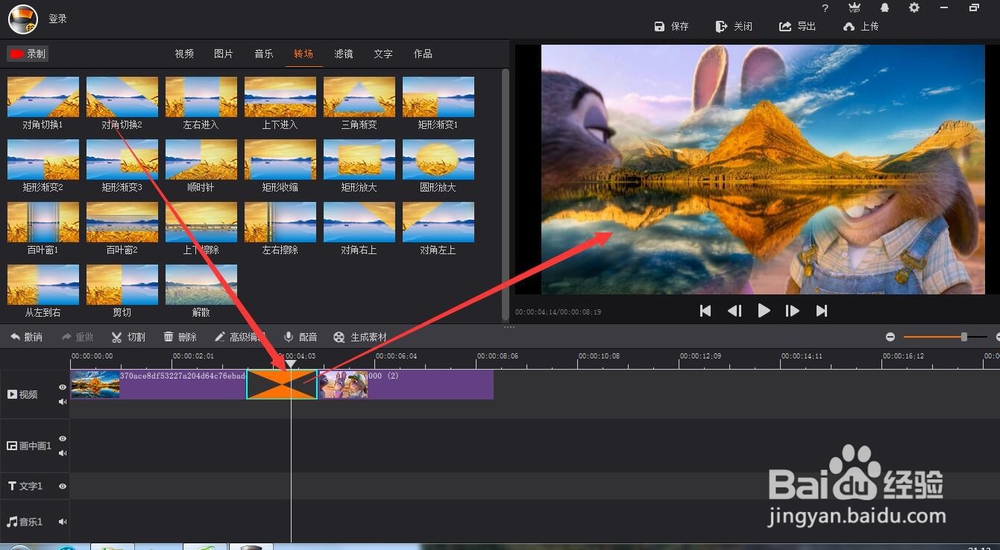Image resolution: width=1000 pixels, height=550 pixels.
Task: Click the 生成素材 generate material tool
Action: (x=360, y=337)
